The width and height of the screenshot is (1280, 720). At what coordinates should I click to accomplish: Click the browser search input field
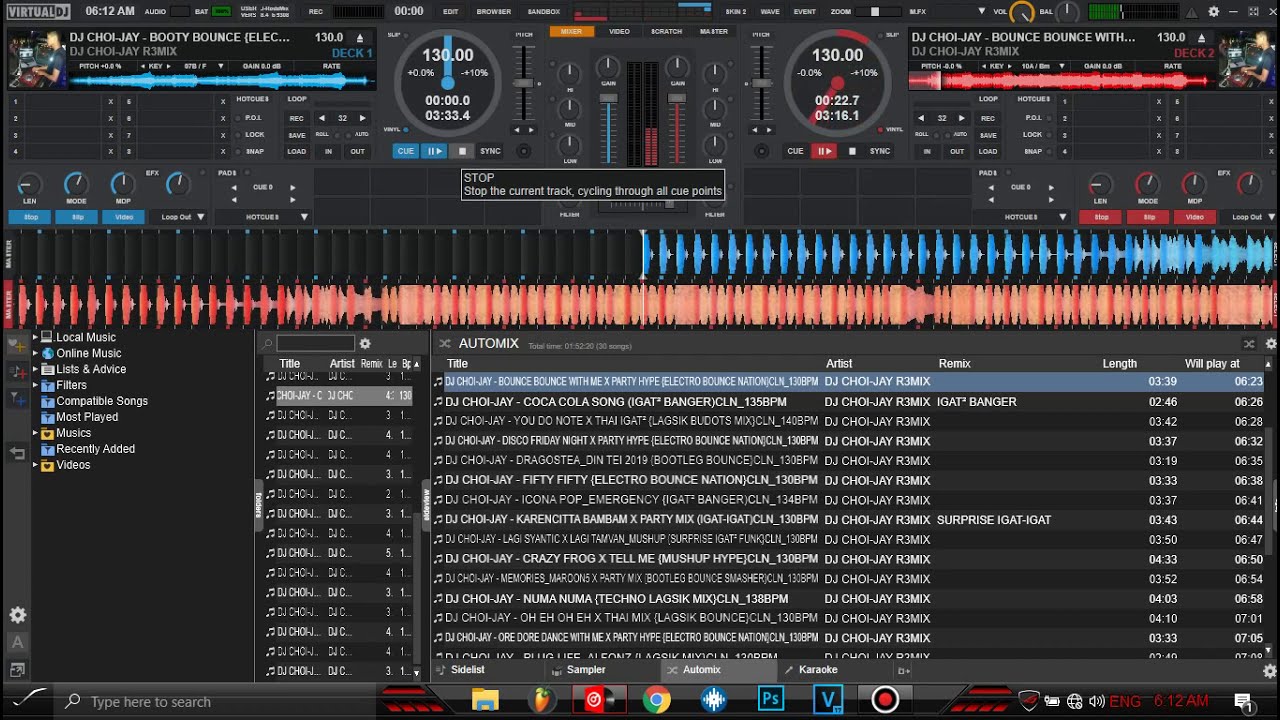315,343
